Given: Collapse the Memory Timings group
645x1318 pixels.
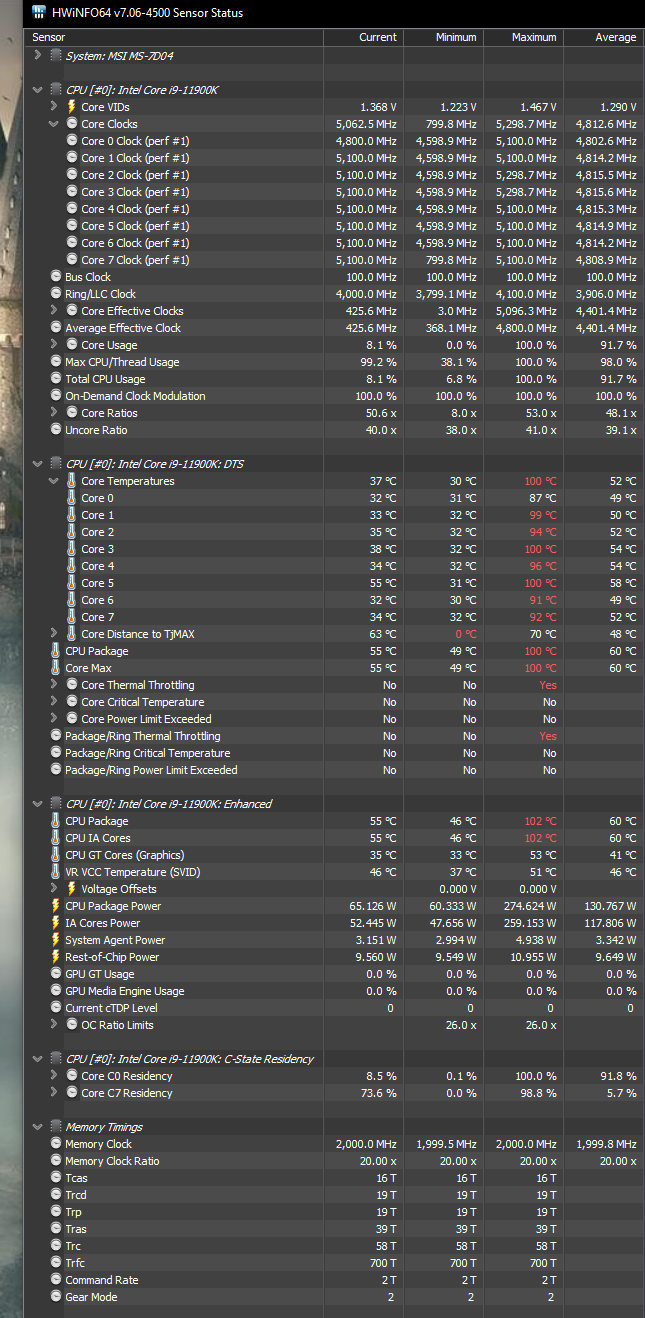Looking at the screenshot, I should click(38, 1127).
